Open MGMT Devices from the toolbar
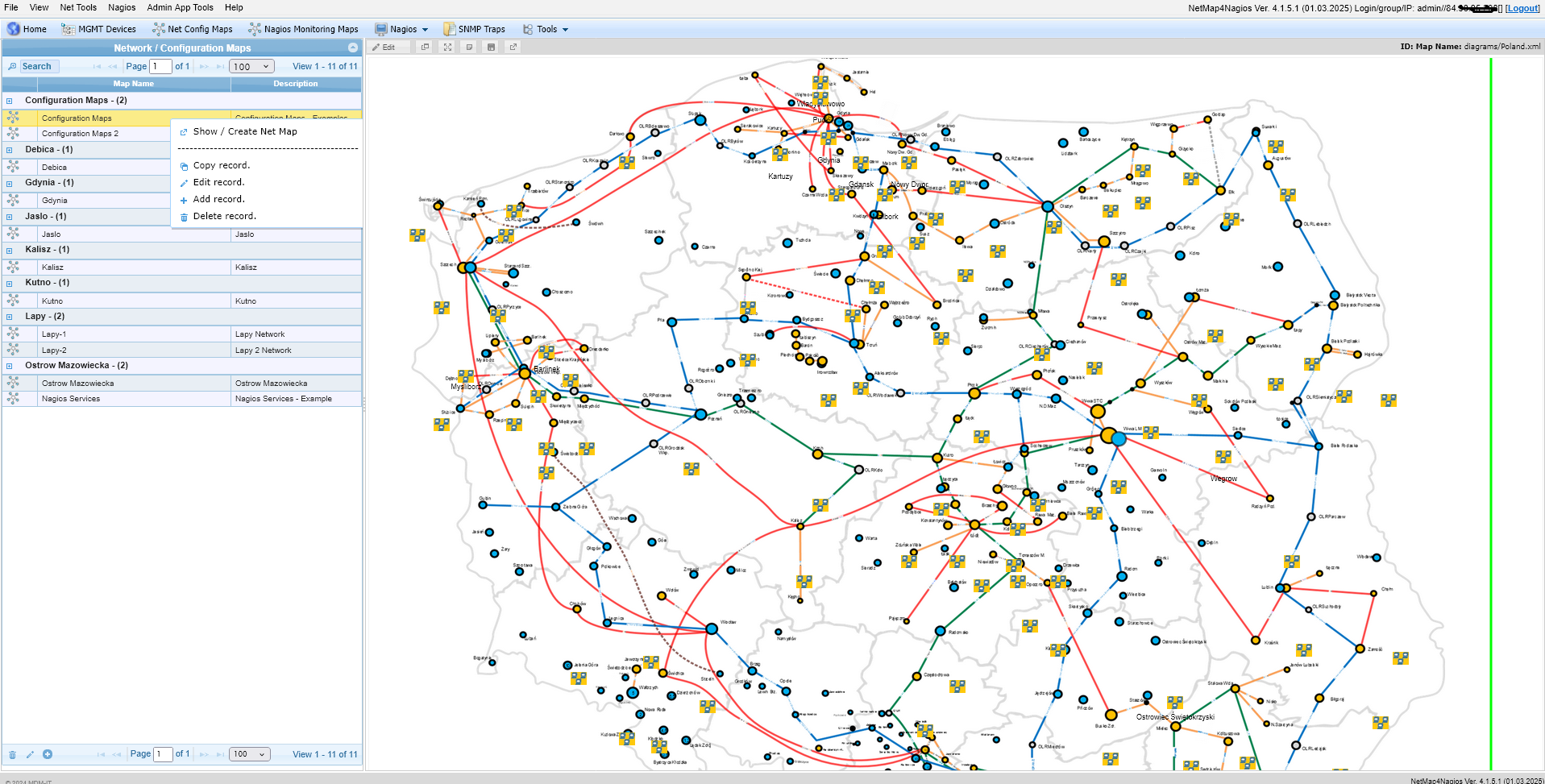This screenshot has width=1545, height=784. click(98, 29)
